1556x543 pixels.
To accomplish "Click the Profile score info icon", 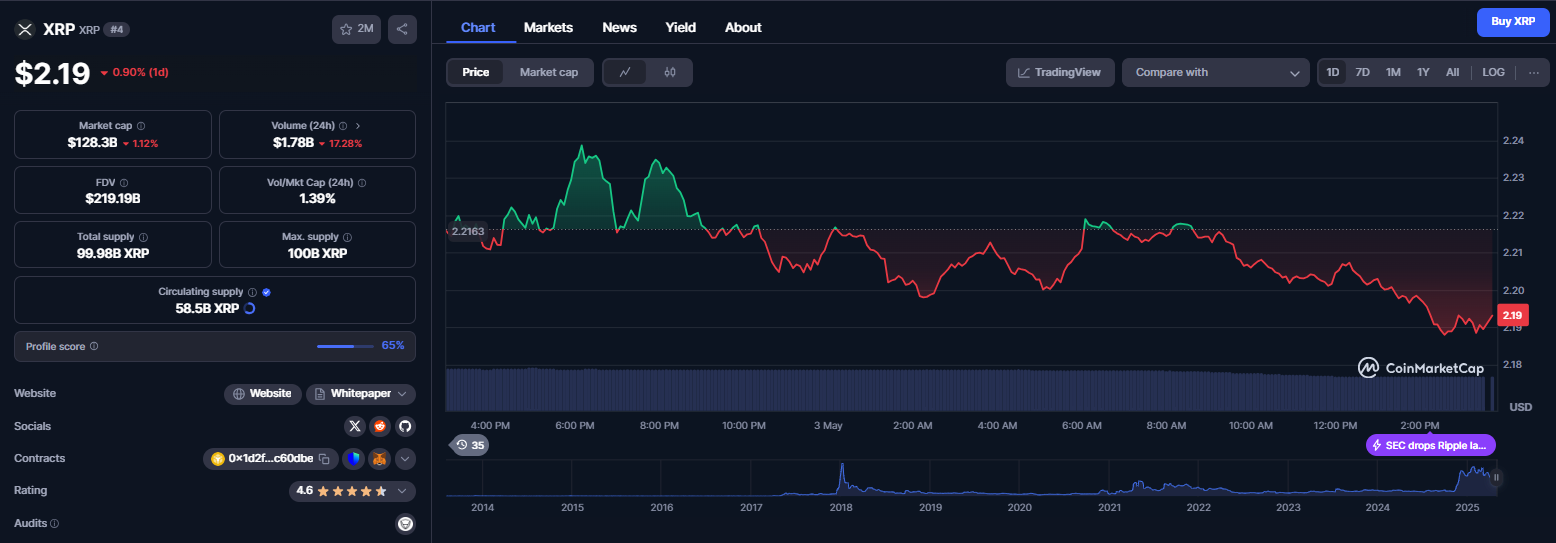I will tap(94, 346).
